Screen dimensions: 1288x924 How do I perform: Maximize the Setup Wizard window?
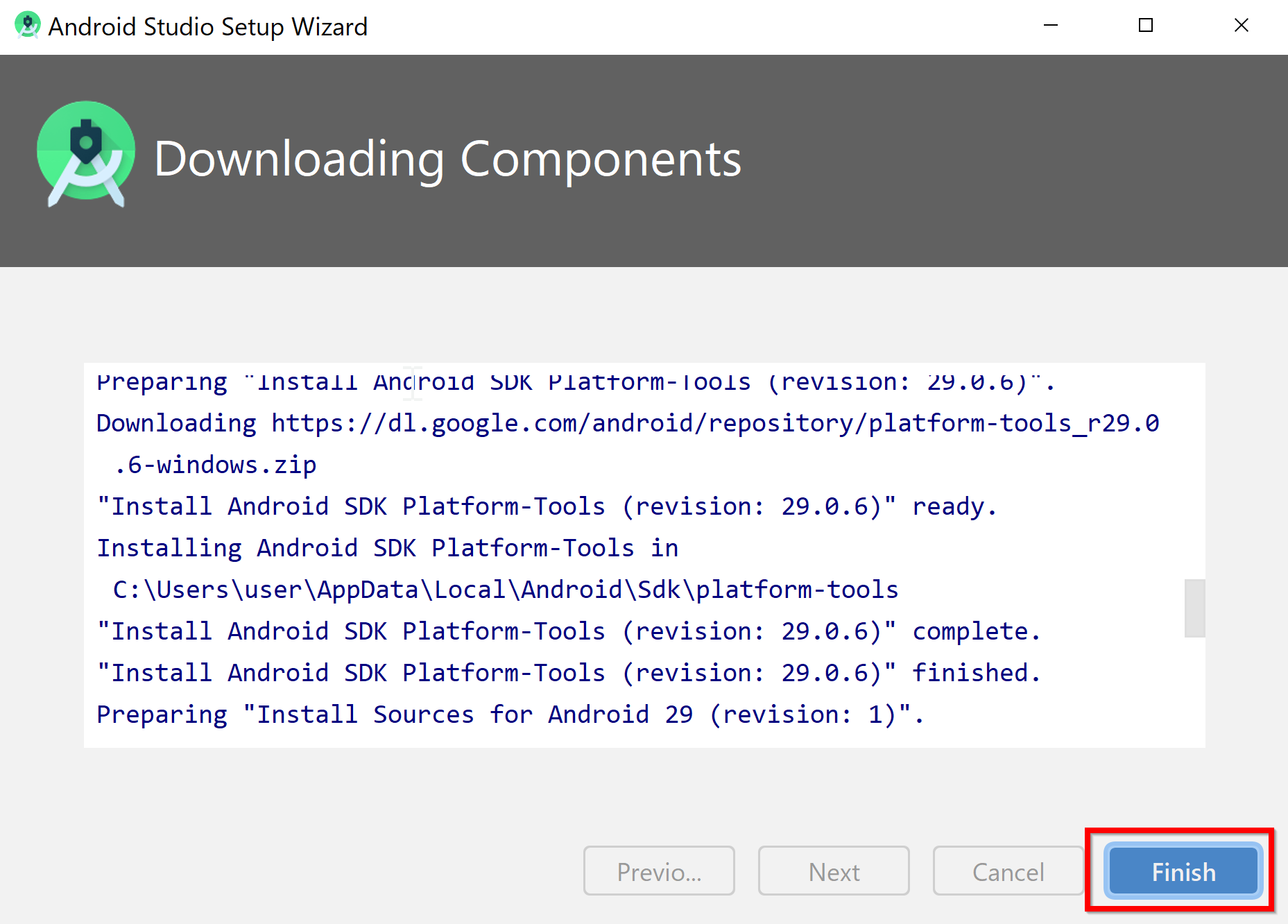coord(1146,26)
